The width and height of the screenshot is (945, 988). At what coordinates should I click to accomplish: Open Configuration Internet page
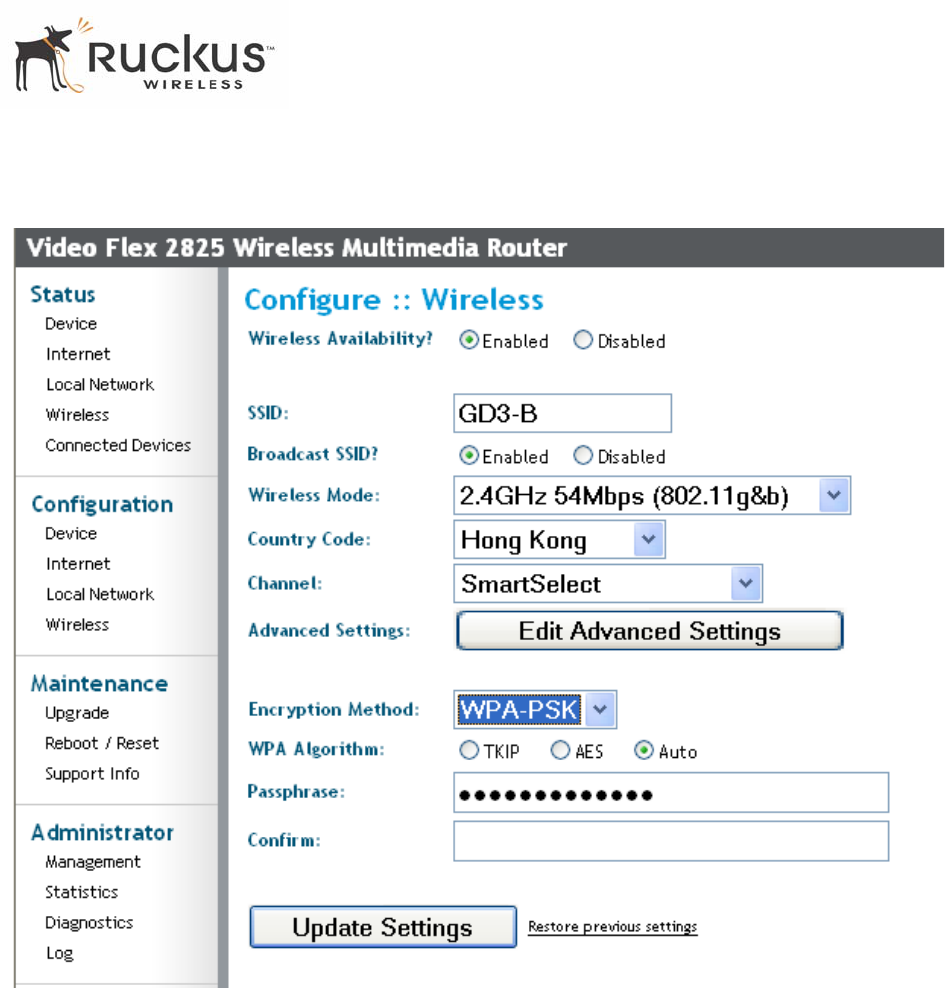(78, 564)
